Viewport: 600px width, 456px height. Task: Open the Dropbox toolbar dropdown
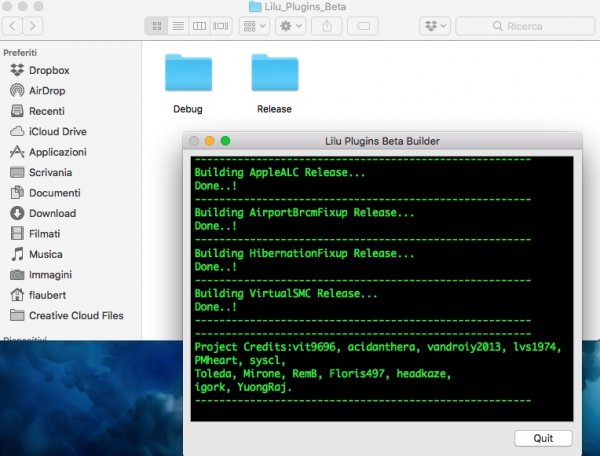pos(434,25)
